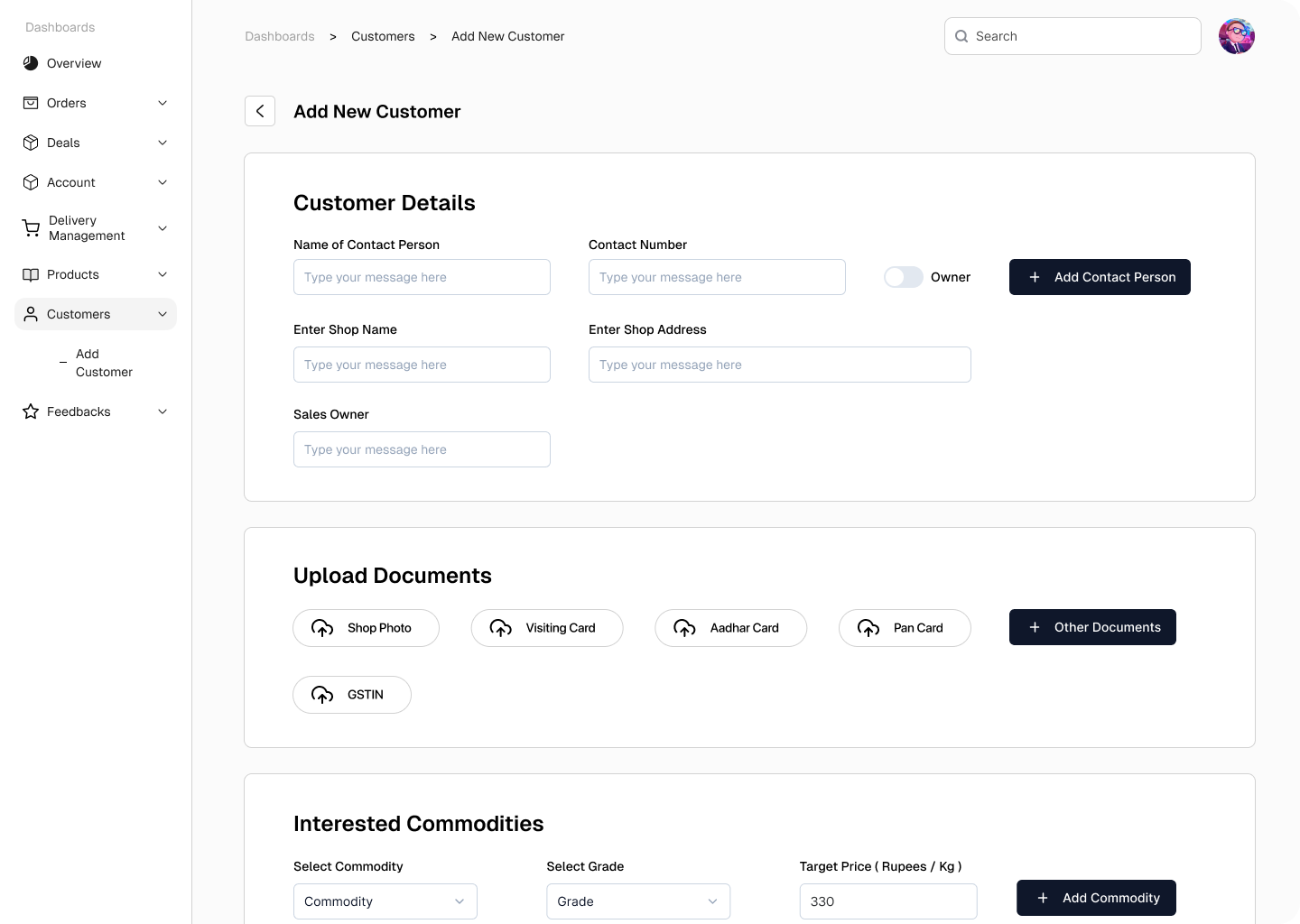
Task: Click the Deals package icon
Action: (x=30, y=143)
